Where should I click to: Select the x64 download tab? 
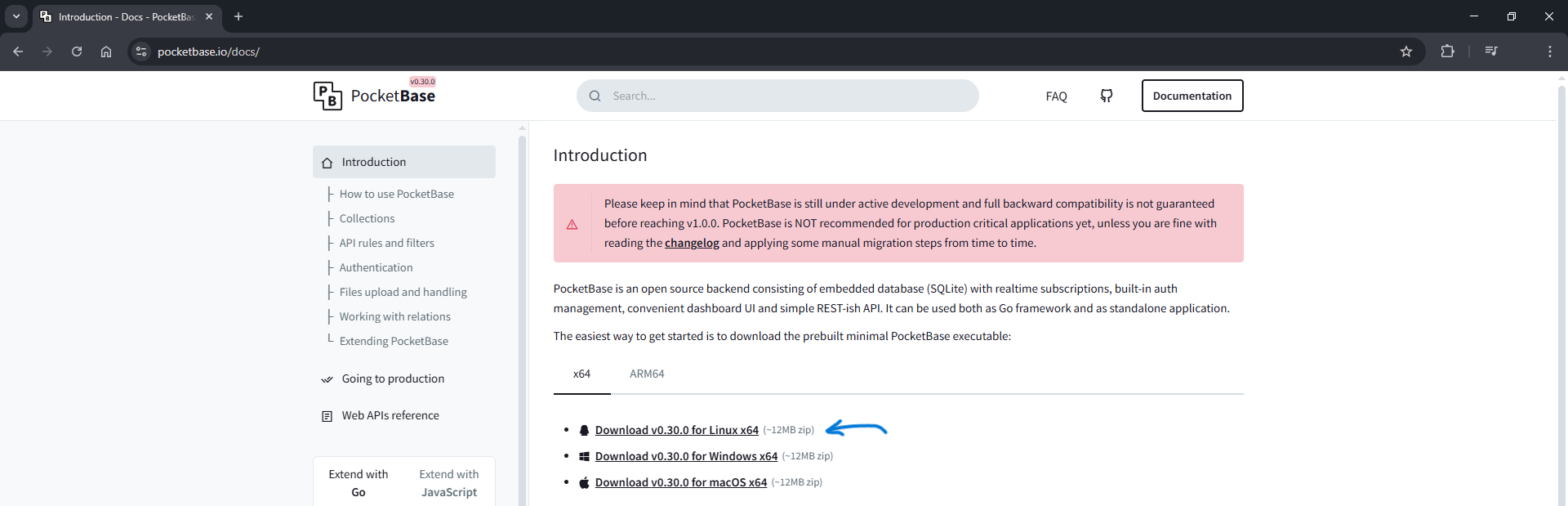pos(581,374)
